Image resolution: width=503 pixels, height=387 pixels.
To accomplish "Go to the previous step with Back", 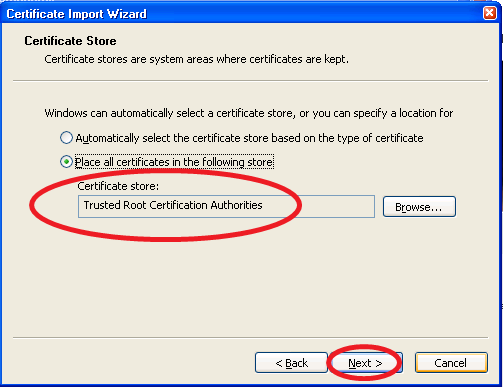I will pyautogui.click(x=291, y=363).
